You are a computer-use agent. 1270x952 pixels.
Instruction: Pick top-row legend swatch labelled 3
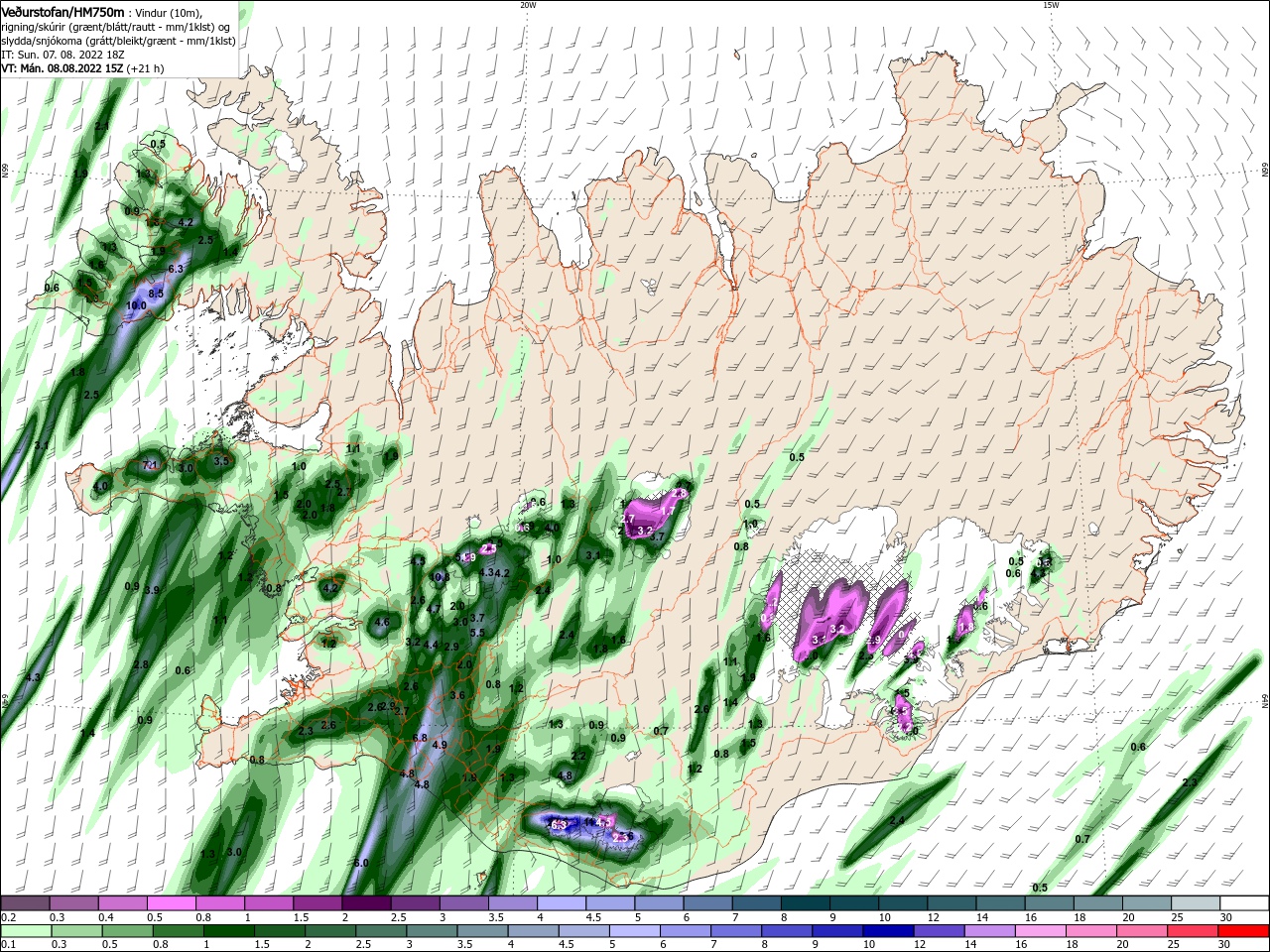pyautogui.click(x=463, y=903)
